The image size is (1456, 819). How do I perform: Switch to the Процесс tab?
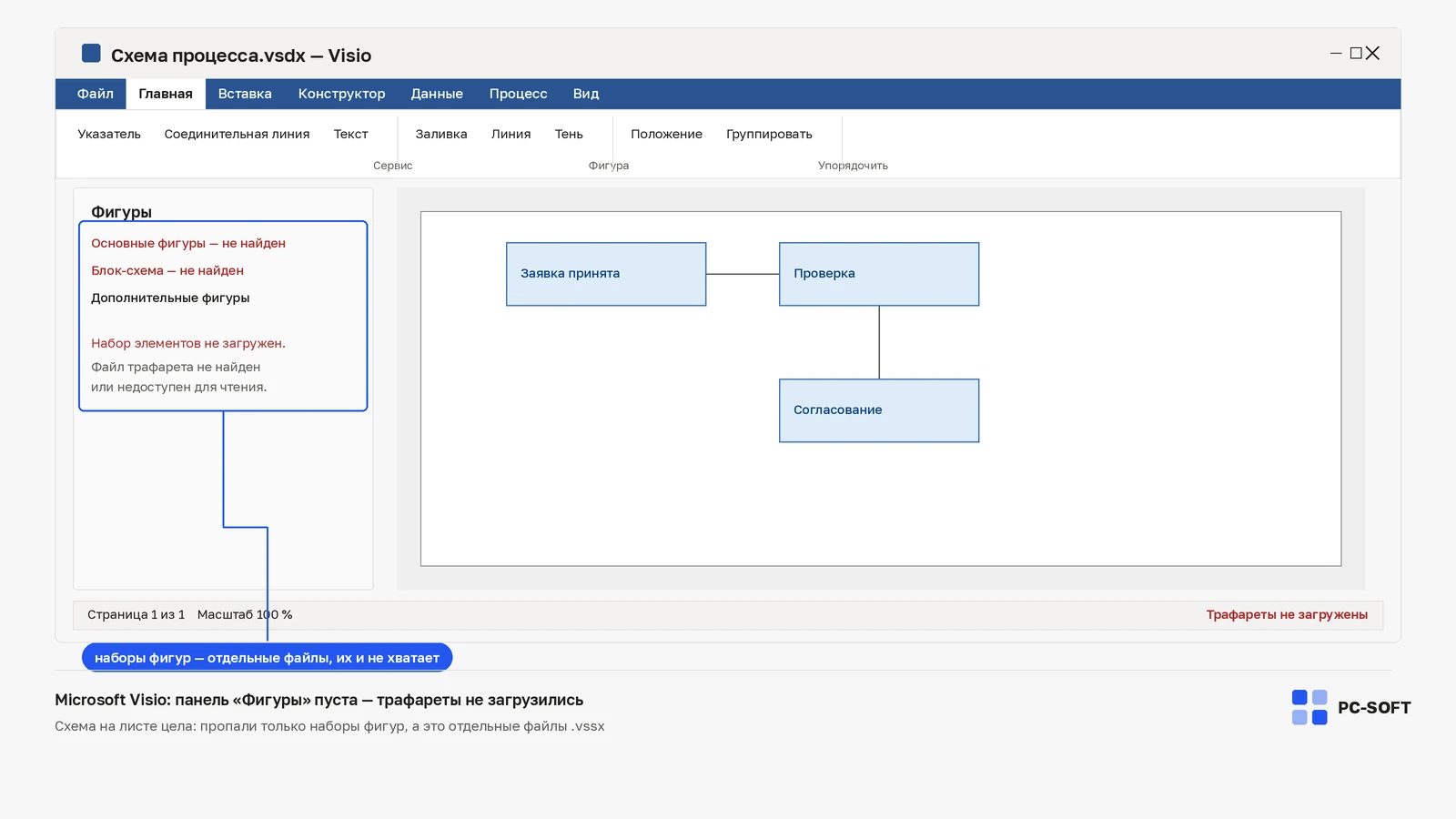[518, 94]
